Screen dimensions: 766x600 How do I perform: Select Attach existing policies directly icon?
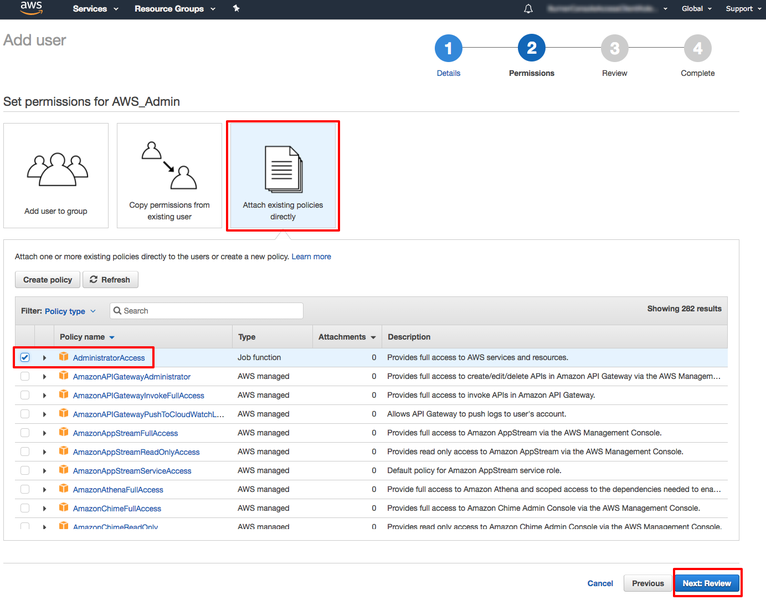(283, 169)
